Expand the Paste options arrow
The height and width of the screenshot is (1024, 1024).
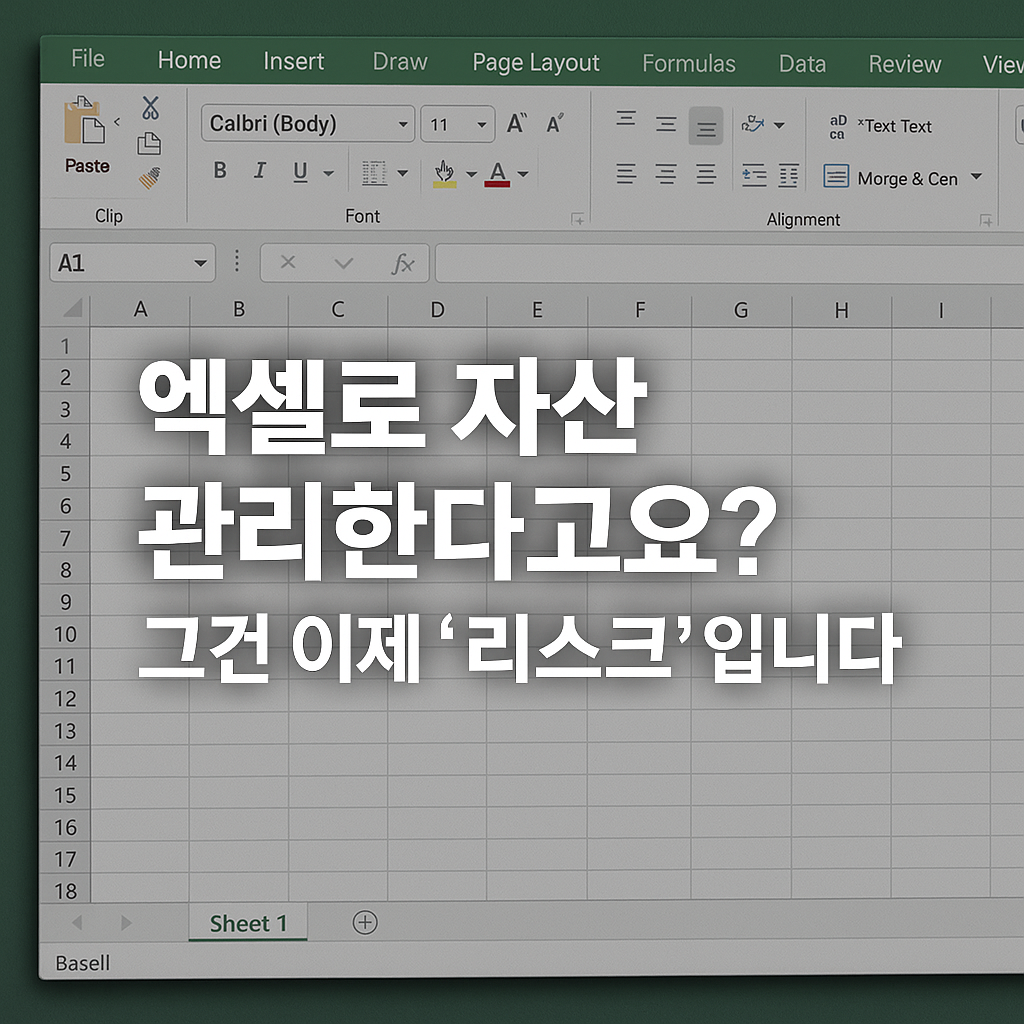118,121
